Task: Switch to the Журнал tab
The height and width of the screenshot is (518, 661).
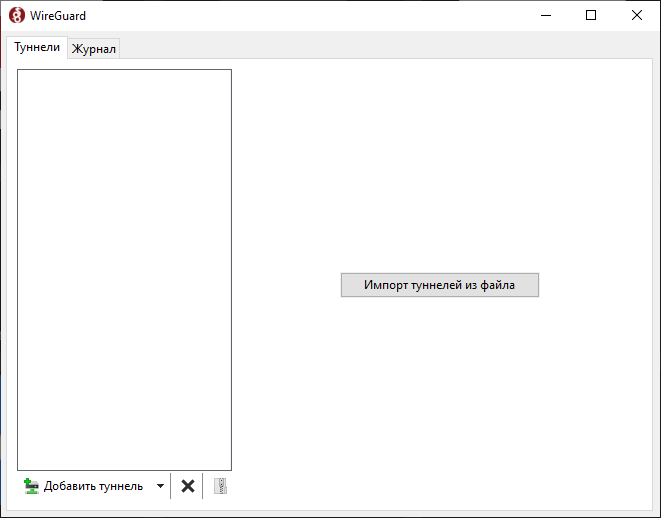Action: pos(94,49)
